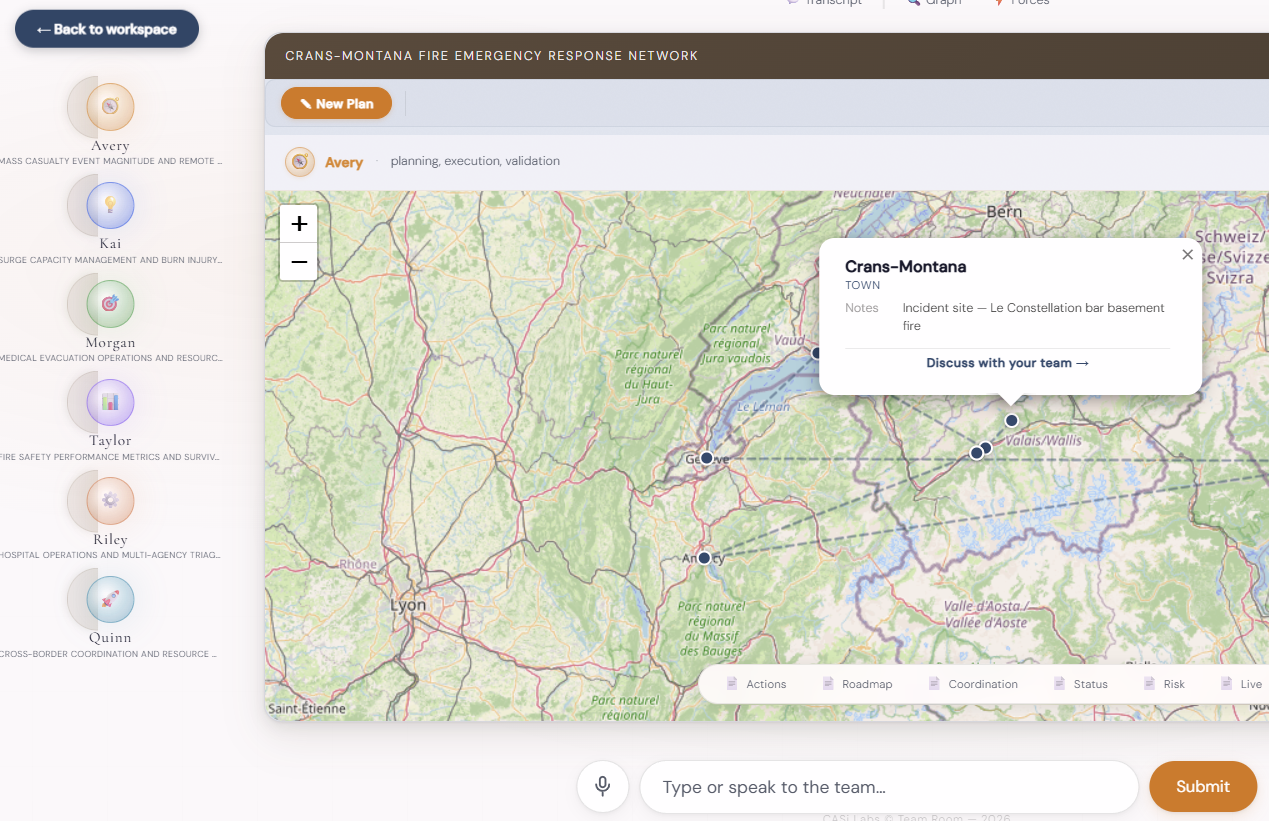Click the Annecy map marker

704,557
